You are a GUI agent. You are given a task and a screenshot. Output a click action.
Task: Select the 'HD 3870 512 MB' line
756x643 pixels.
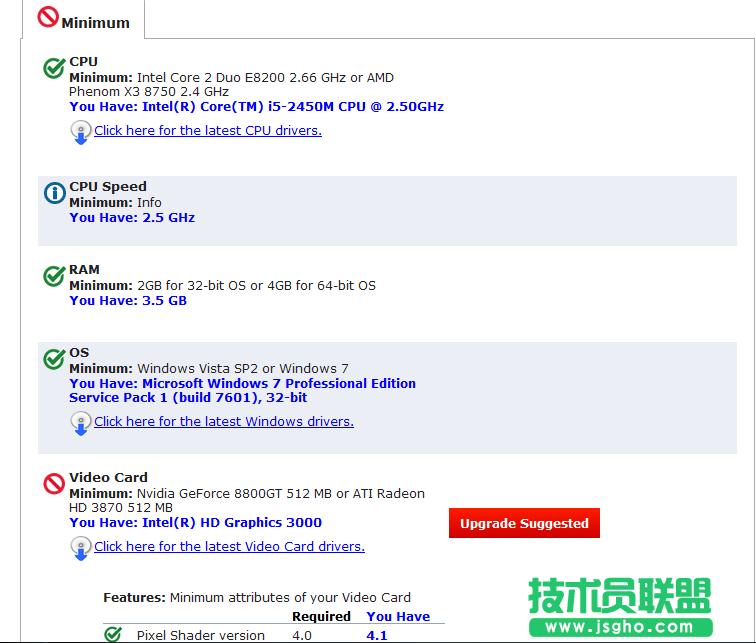tap(121, 508)
